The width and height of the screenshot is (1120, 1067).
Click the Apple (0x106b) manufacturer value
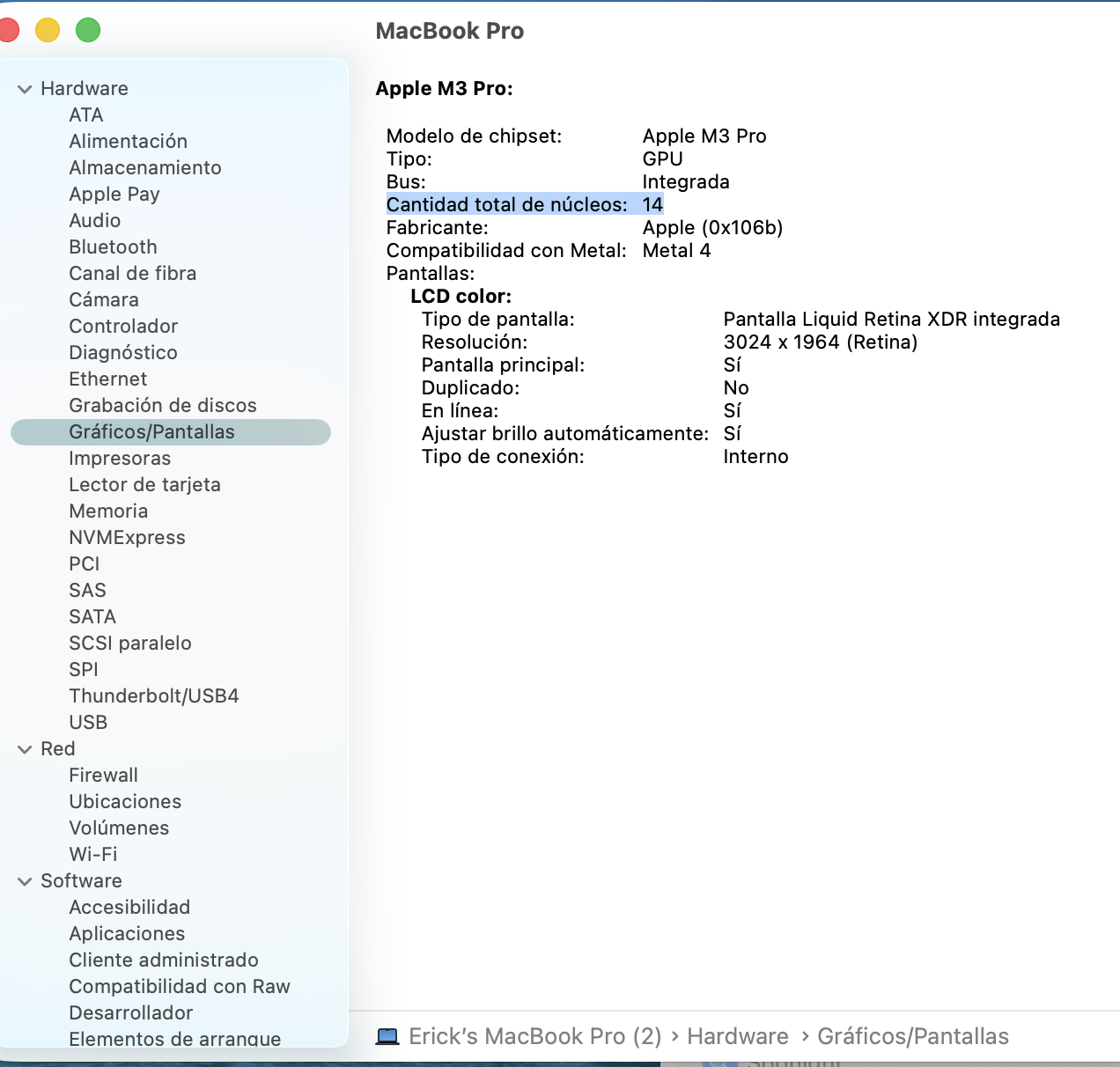point(712,228)
